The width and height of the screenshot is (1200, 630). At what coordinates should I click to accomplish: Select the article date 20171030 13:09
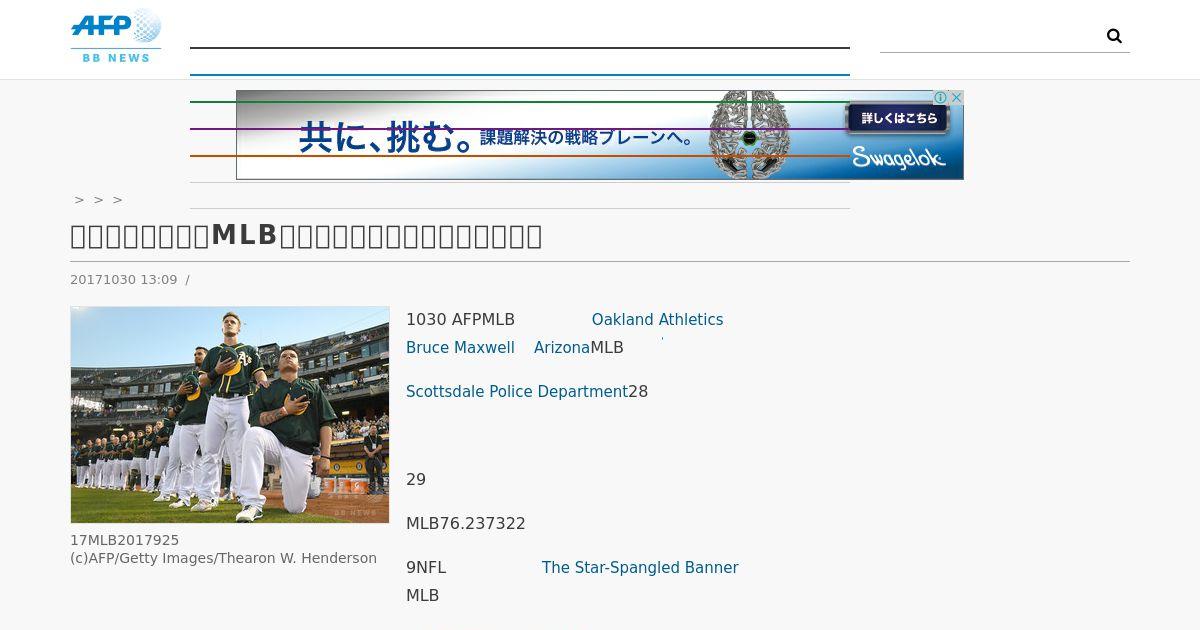pyautogui.click(x=123, y=280)
